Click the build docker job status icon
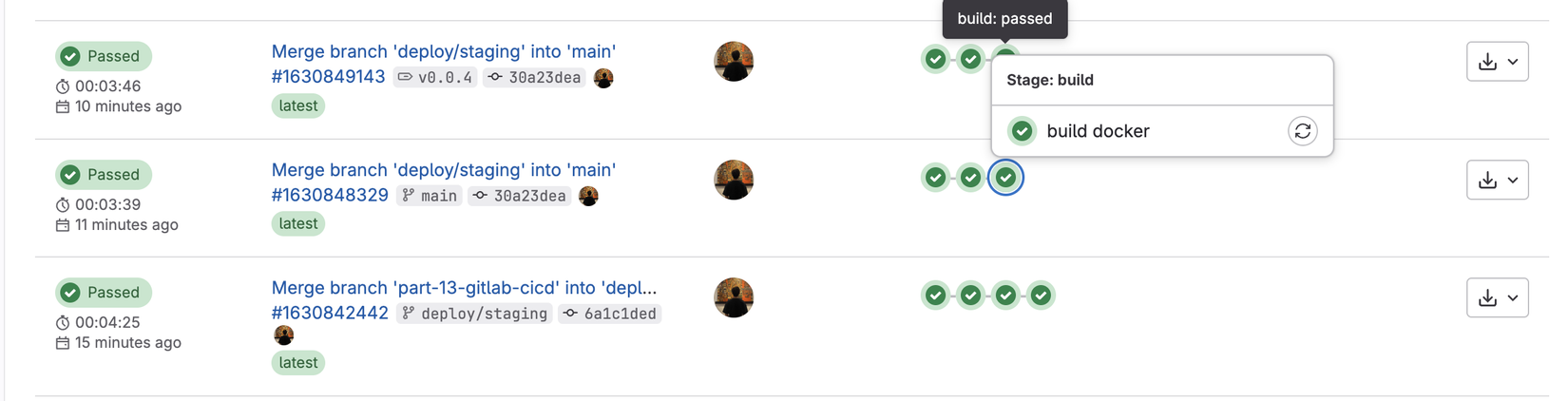 (x=1022, y=131)
